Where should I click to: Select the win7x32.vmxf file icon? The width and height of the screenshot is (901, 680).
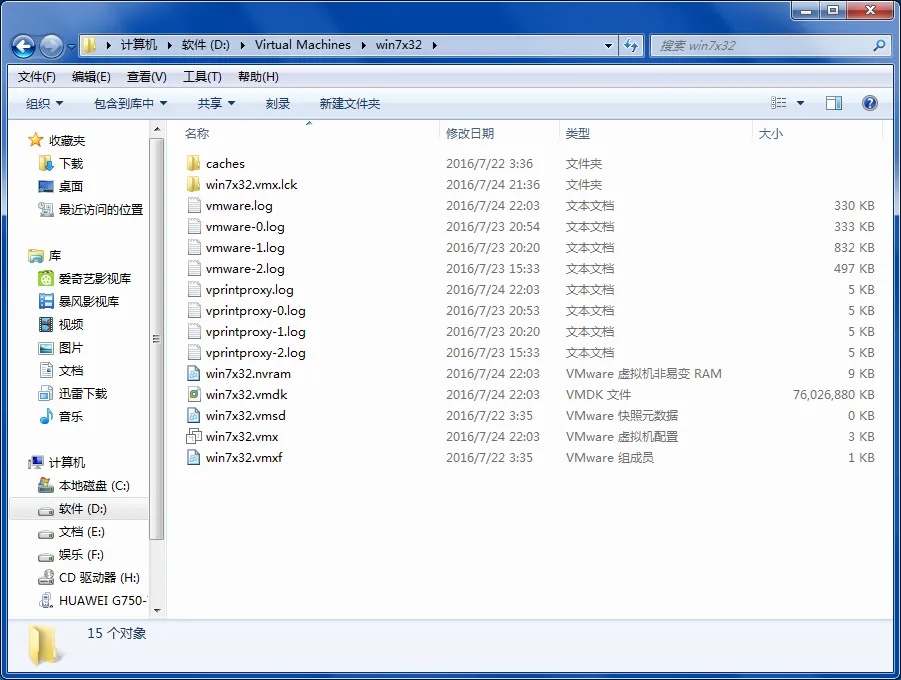point(194,458)
